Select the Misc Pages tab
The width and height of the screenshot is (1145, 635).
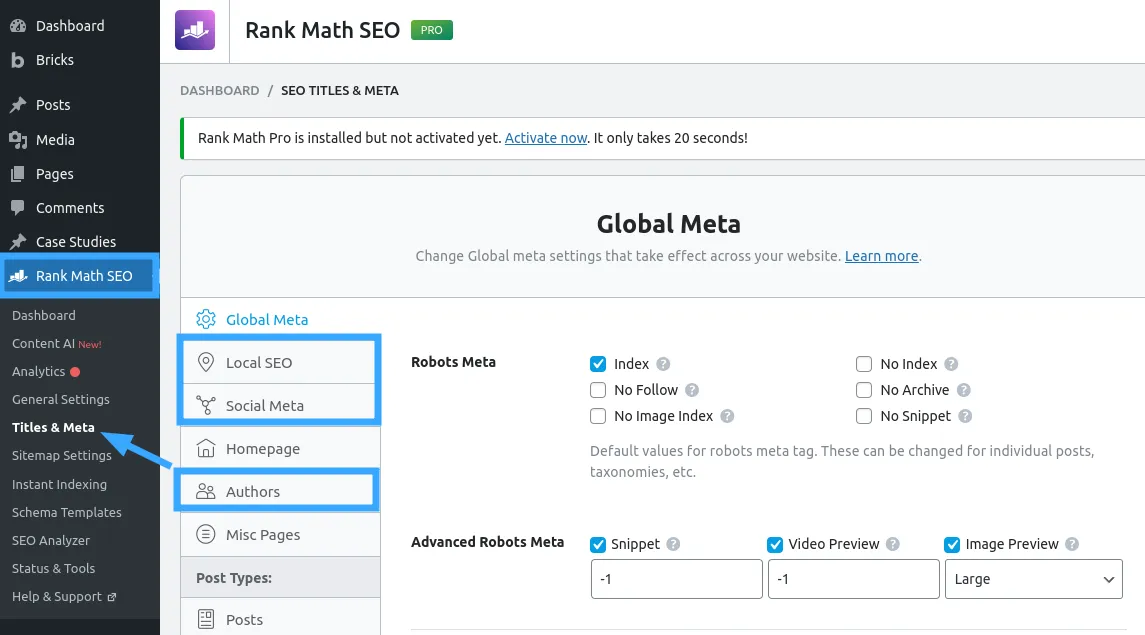click(x=280, y=534)
